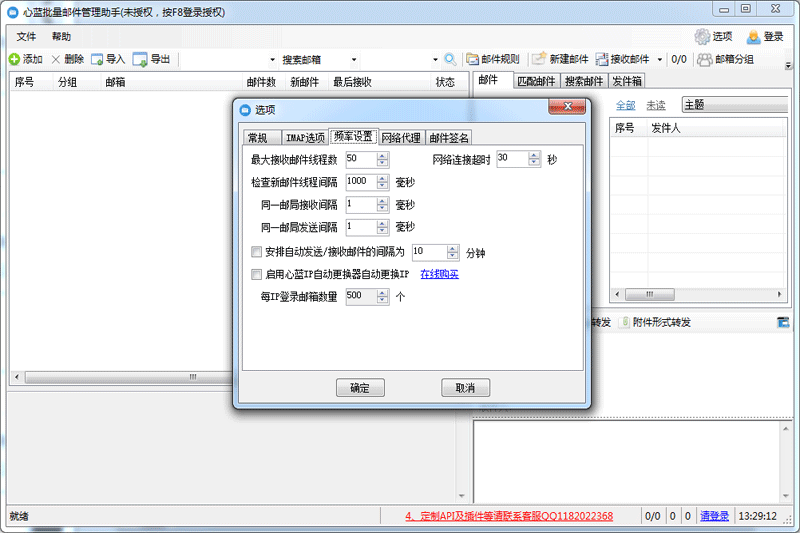
Task: Click the magnifier search icon in toolbar
Action: tap(451, 60)
